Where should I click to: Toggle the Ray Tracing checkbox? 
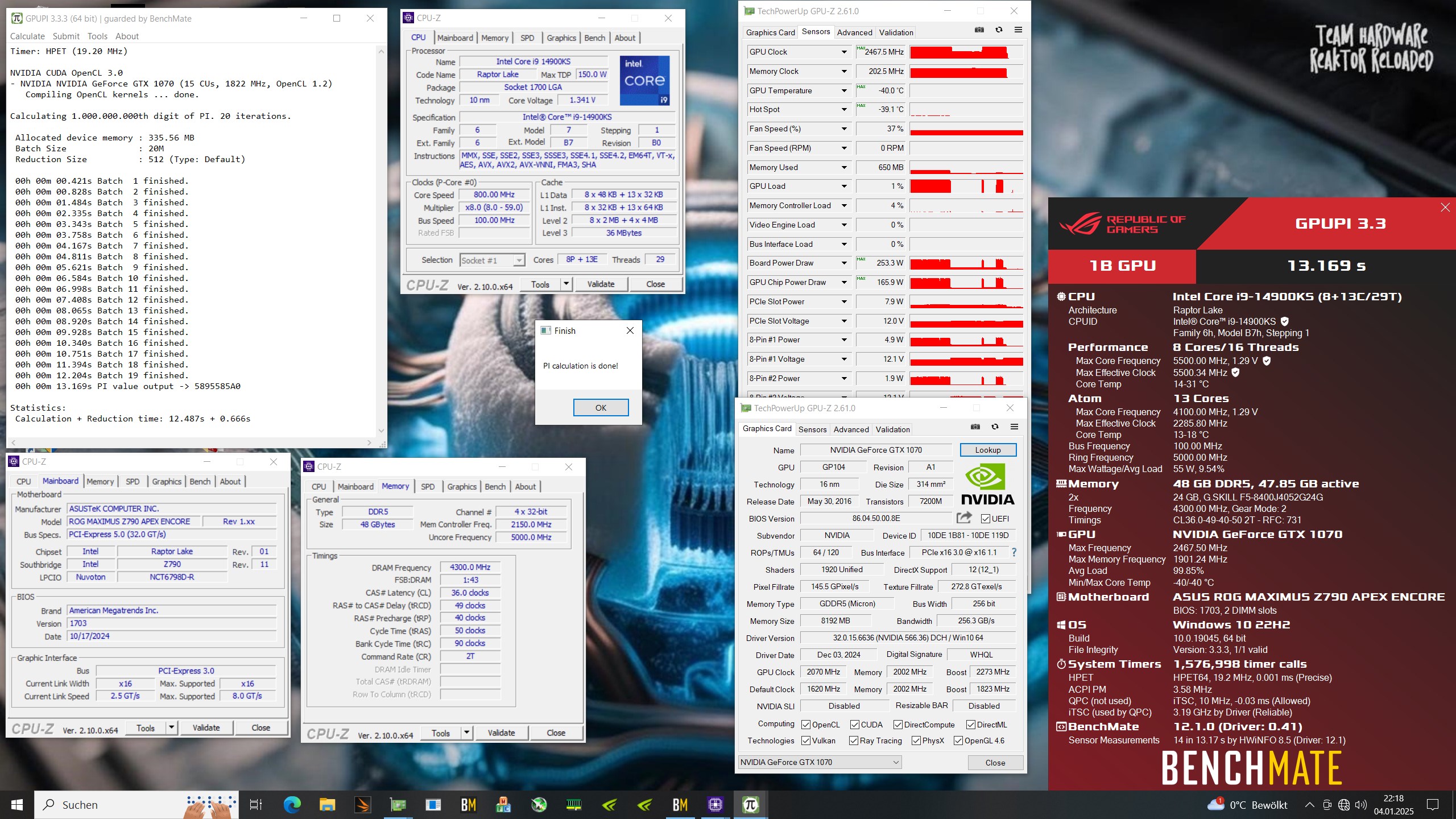pyautogui.click(x=854, y=741)
